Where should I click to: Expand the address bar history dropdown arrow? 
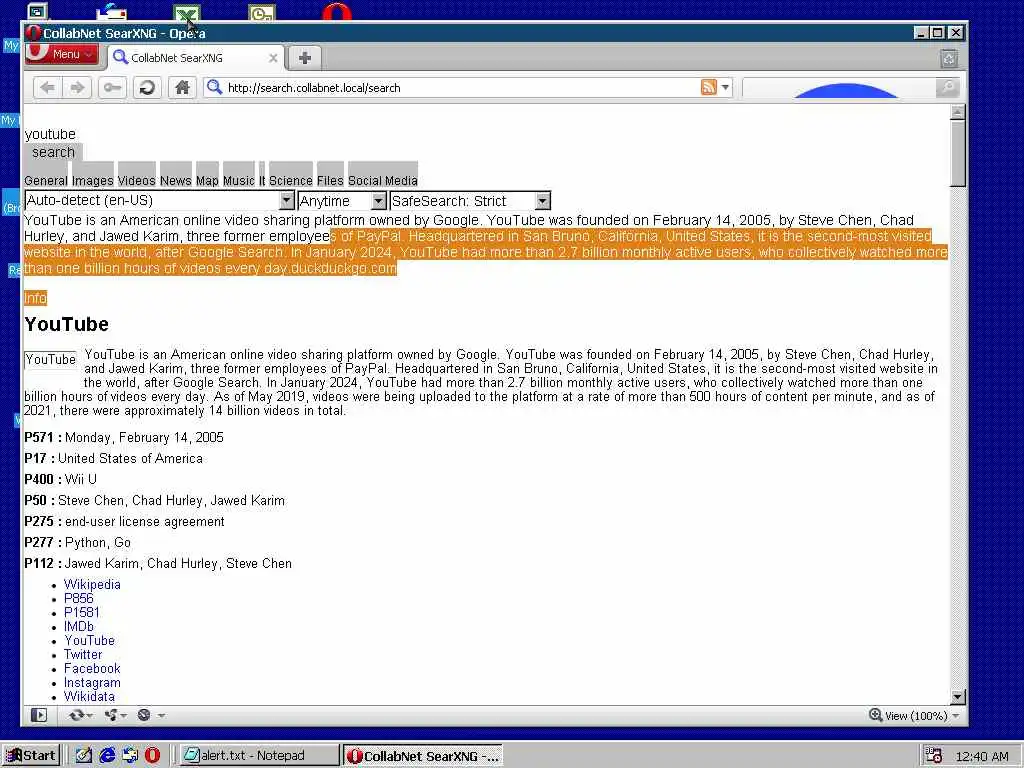coord(725,88)
